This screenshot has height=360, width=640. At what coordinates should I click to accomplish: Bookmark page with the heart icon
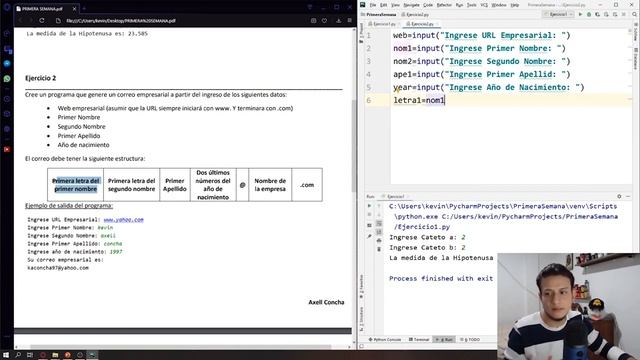click(x=324, y=20)
